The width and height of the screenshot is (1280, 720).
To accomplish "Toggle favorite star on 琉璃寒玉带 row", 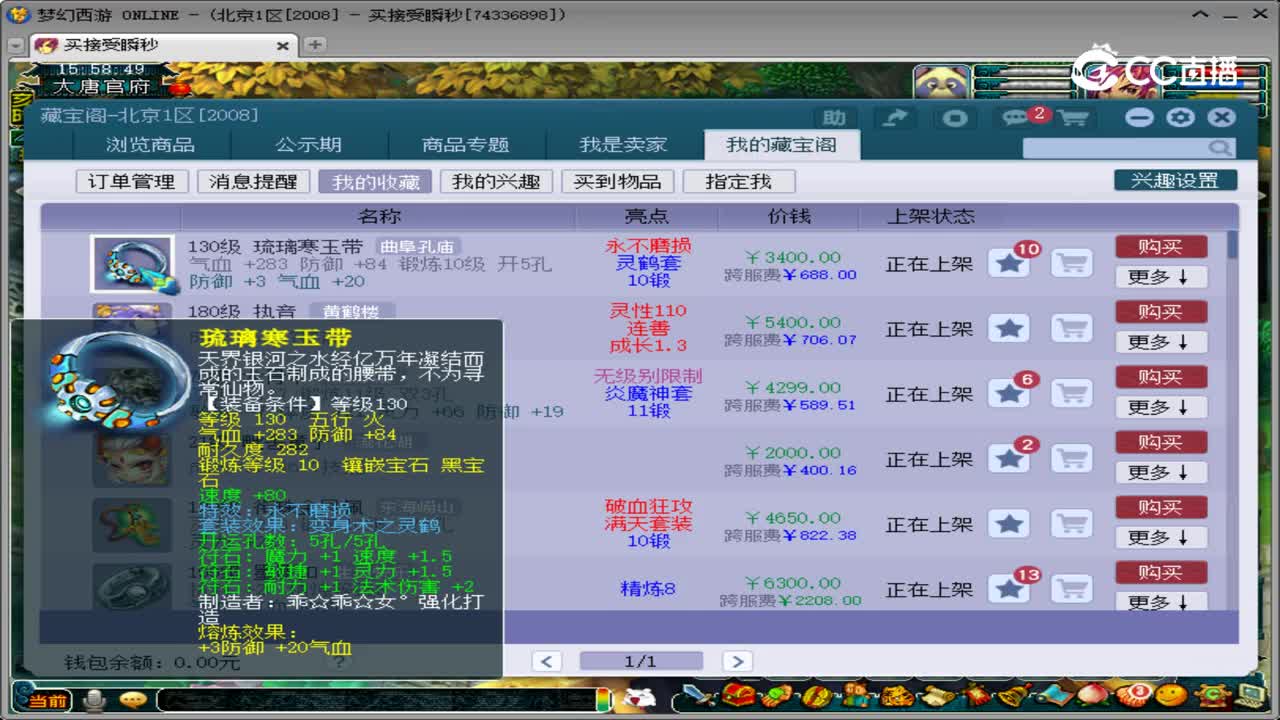I will tap(1010, 264).
